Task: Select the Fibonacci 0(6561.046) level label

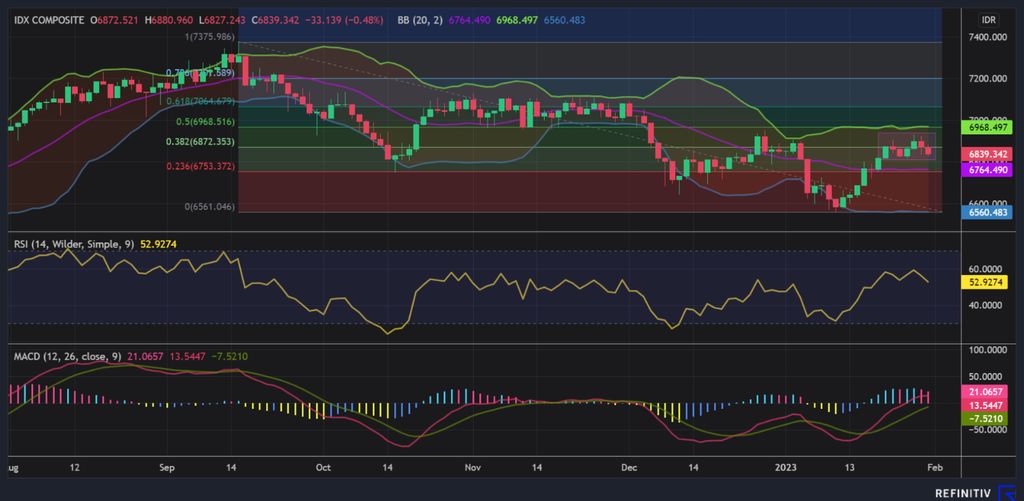Action: pos(210,206)
